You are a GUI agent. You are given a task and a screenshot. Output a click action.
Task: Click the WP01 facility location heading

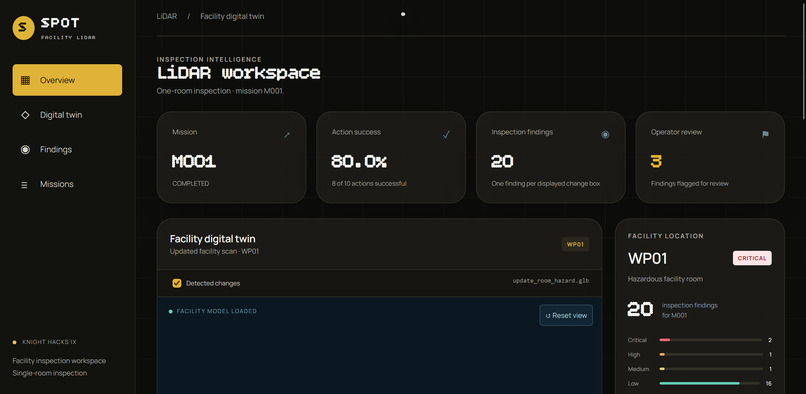pos(647,258)
